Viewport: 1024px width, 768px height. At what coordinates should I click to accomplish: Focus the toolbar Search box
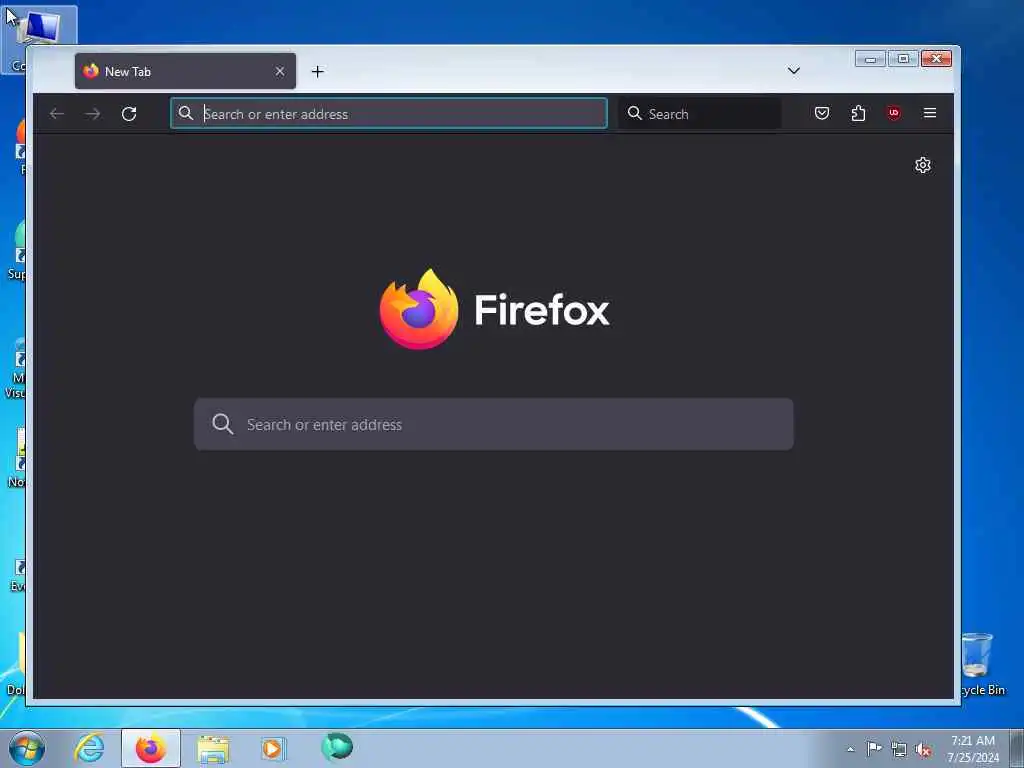(699, 114)
